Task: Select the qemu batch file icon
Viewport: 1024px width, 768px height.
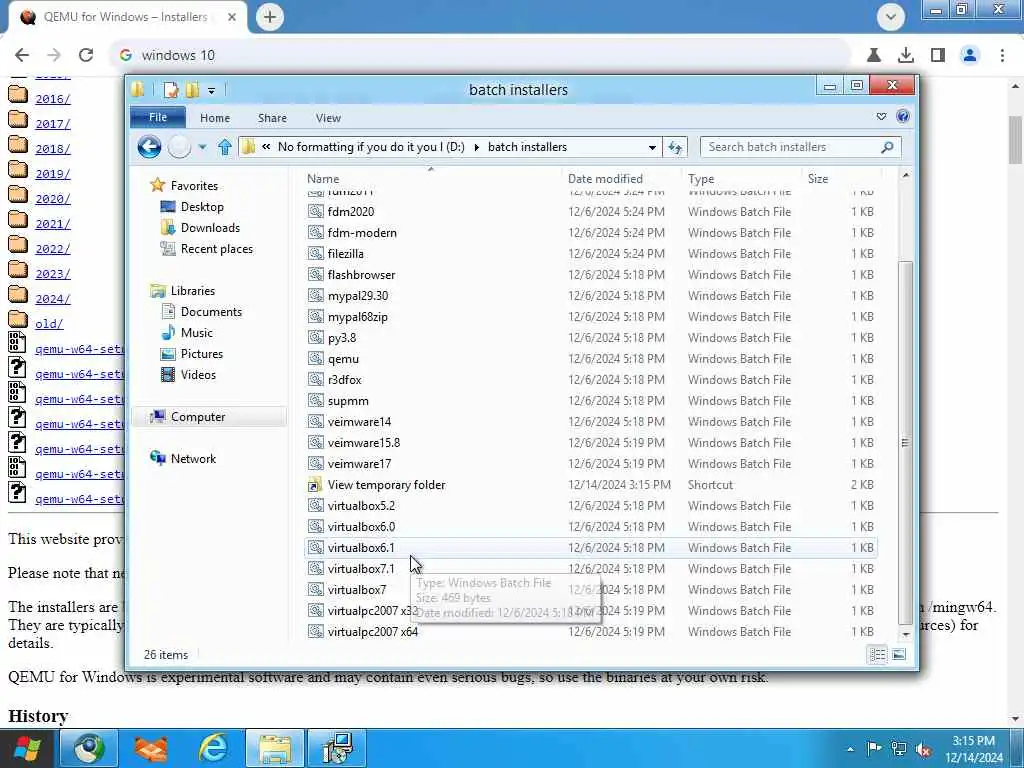Action: pyautogui.click(x=316, y=359)
